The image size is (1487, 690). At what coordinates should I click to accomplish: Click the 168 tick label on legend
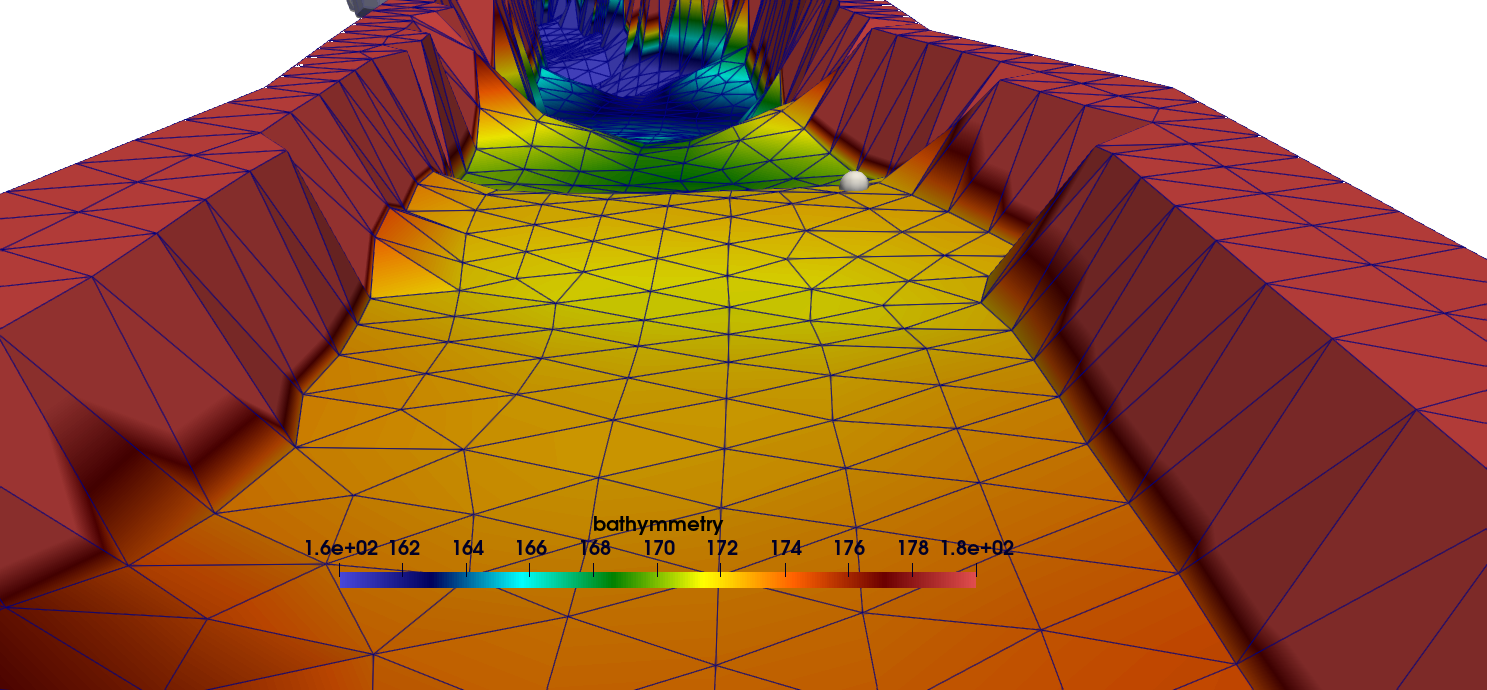click(594, 548)
